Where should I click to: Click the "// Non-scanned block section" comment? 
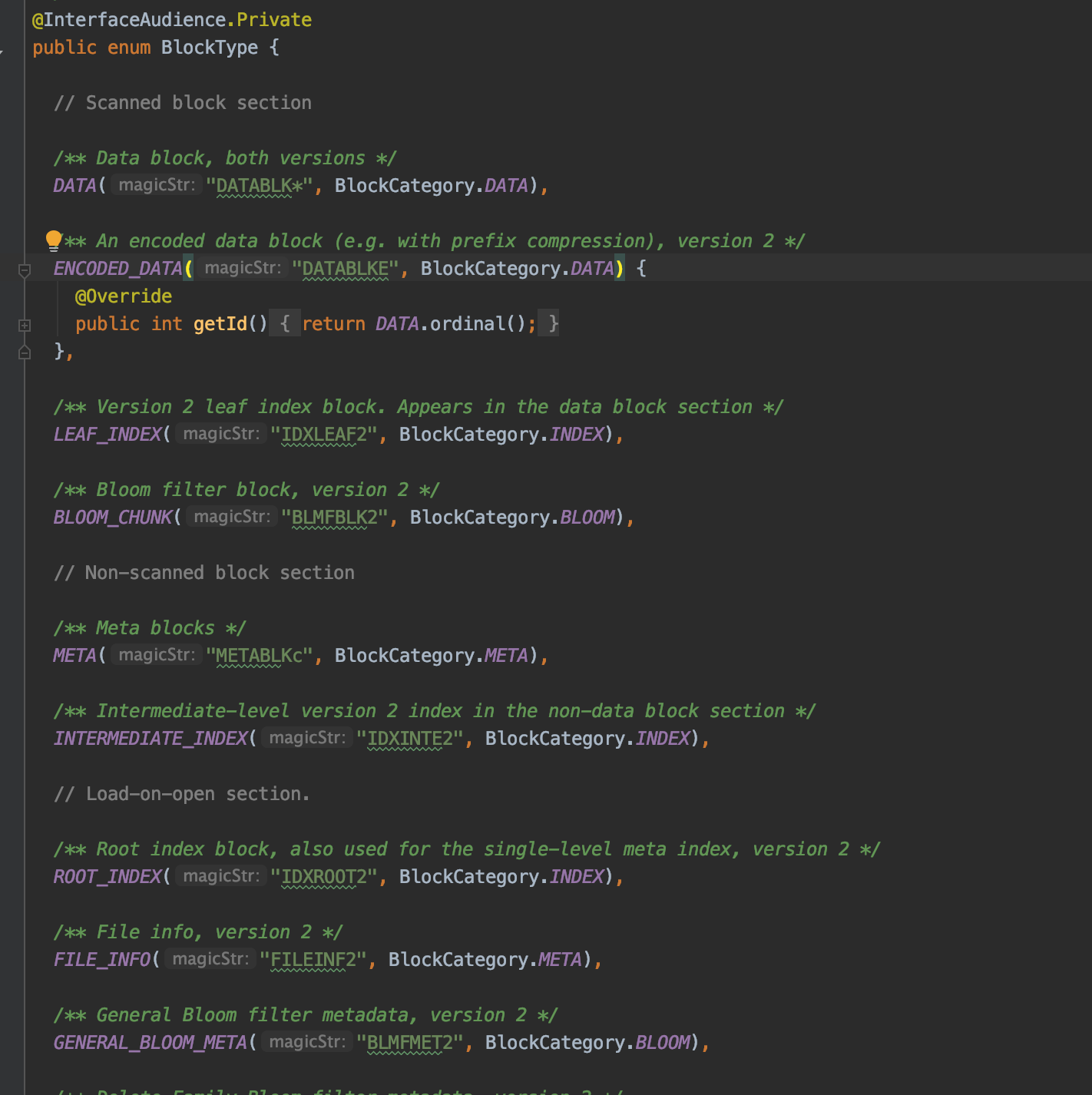[x=204, y=573]
